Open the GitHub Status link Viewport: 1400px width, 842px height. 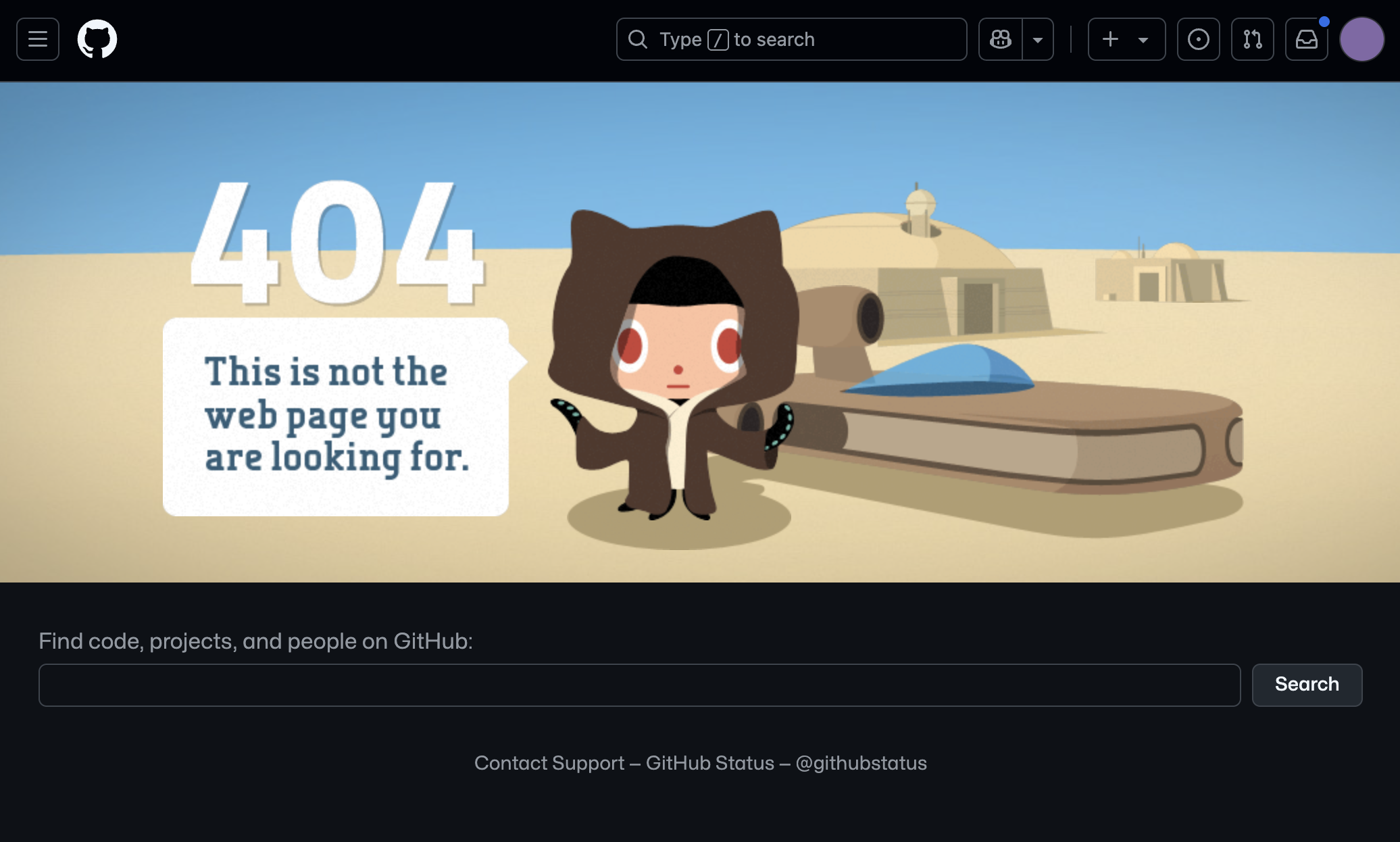tap(710, 763)
